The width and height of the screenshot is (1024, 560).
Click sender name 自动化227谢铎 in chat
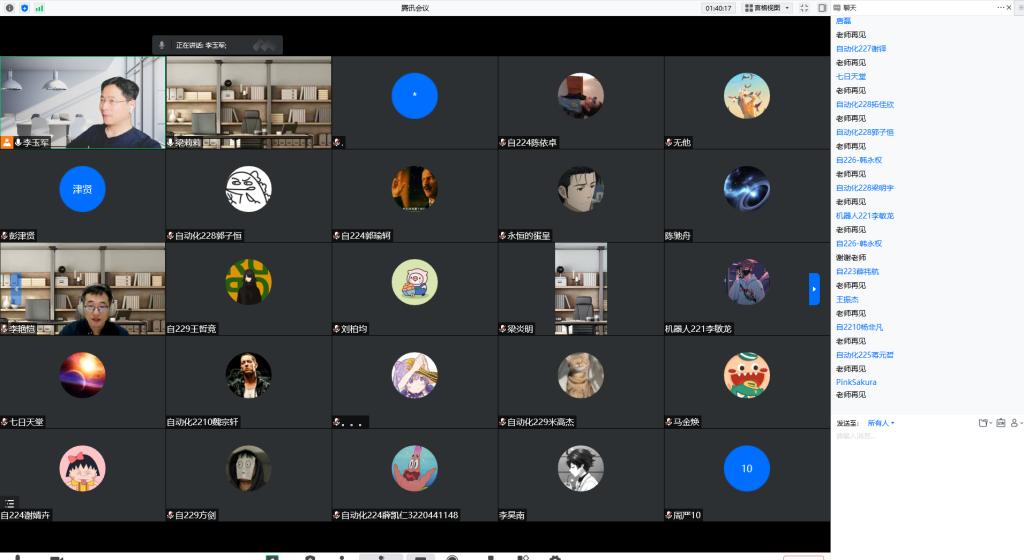click(x=861, y=48)
